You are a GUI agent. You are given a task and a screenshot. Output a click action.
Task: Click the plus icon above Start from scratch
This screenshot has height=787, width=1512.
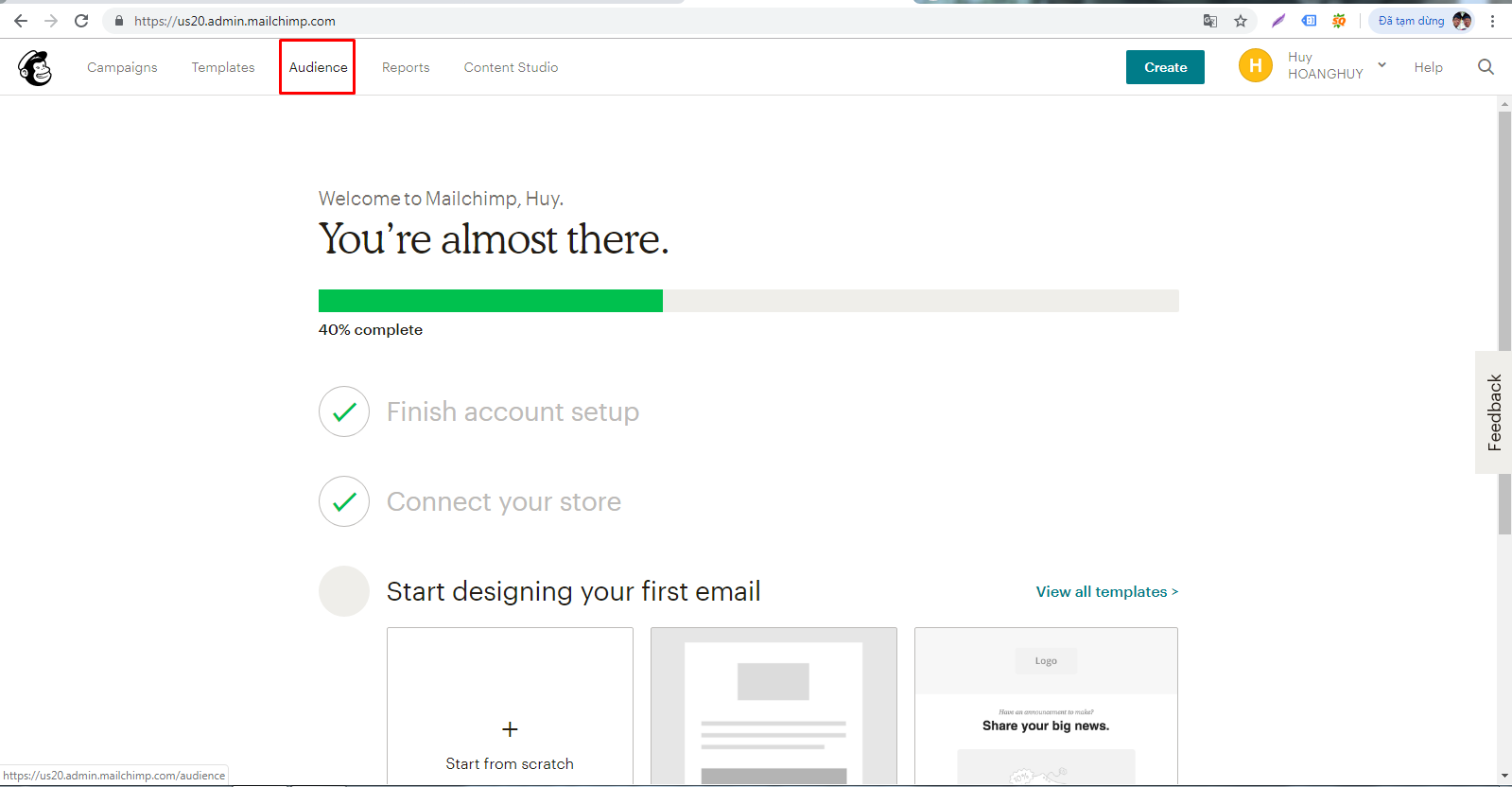[x=510, y=729]
